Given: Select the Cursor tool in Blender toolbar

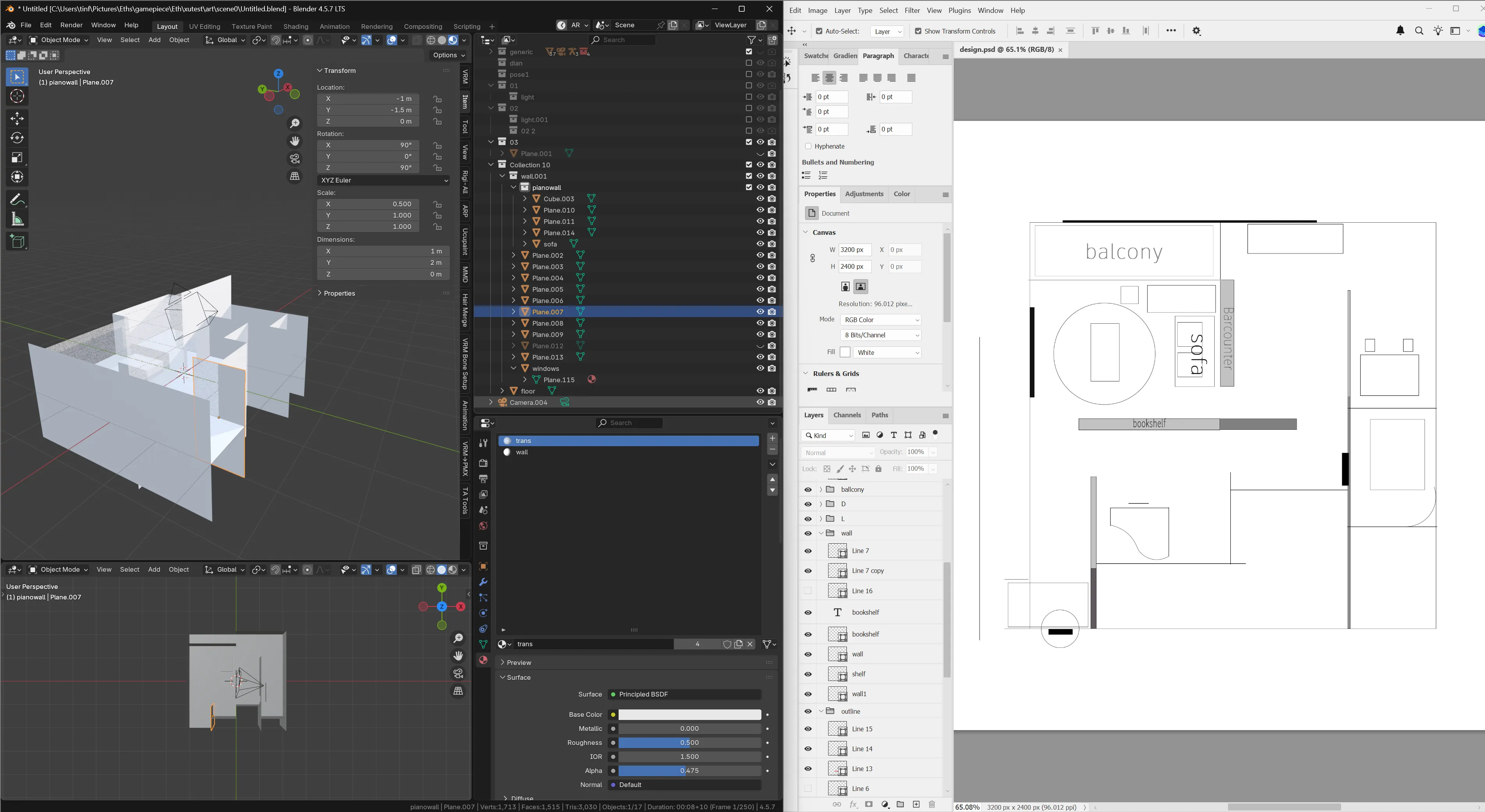Looking at the screenshot, I should pos(17,97).
